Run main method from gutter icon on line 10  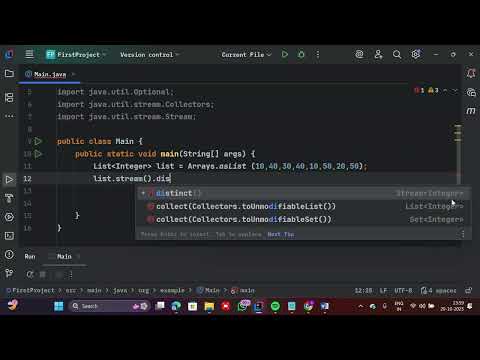(x=38, y=154)
